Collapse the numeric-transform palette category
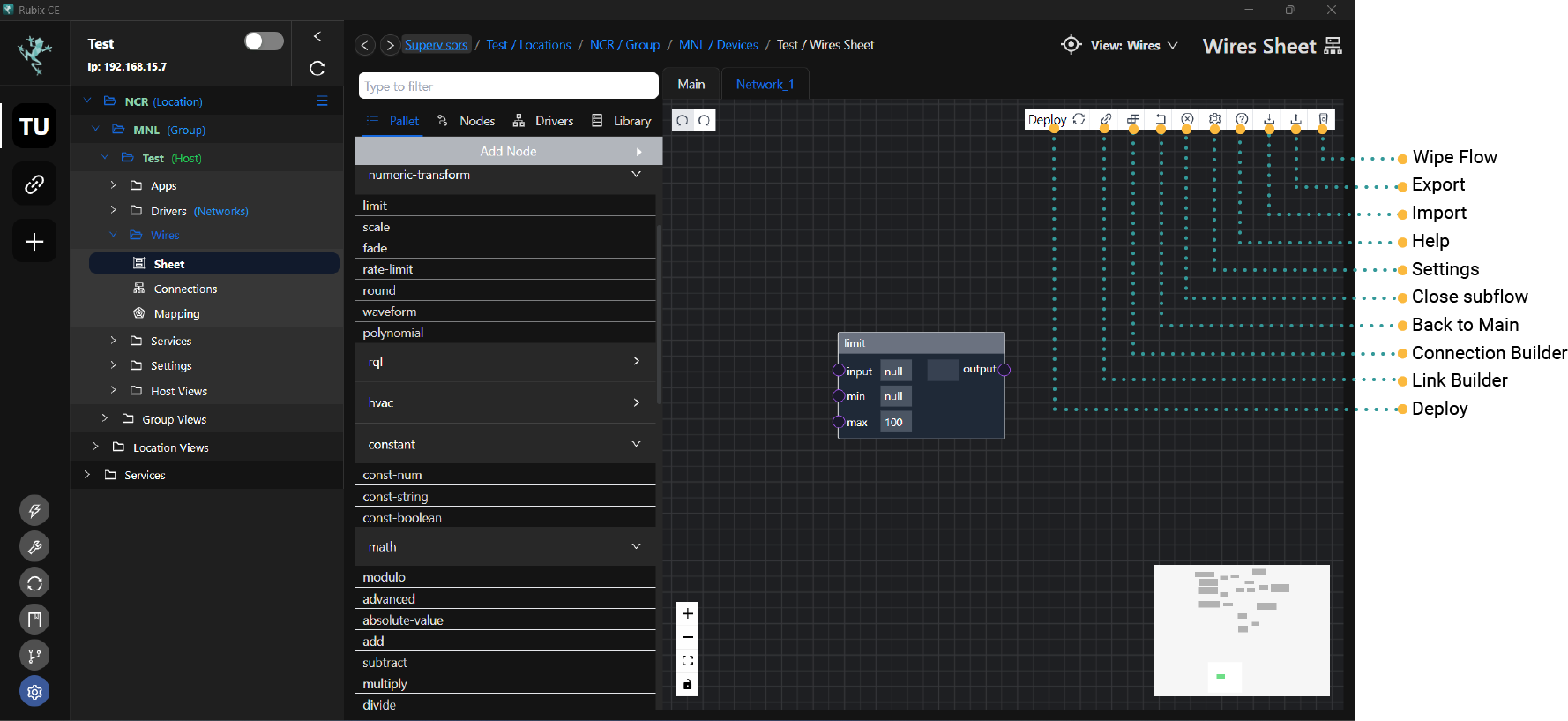Screen dimensions: 1568x721 pyautogui.click(x=636, y=175)
